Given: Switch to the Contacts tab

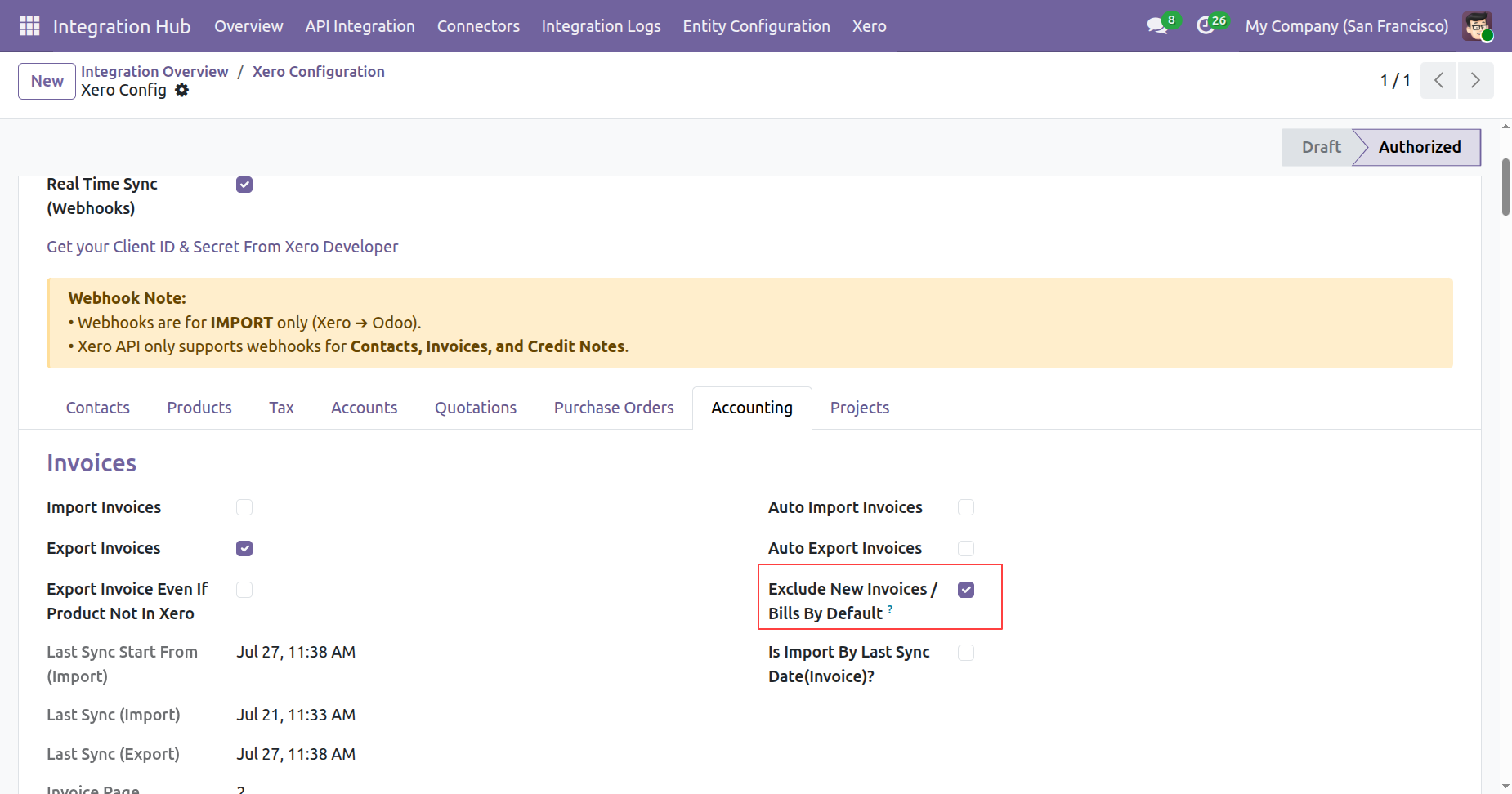Looking at the screenshot, I should click(x=98, y=408).
